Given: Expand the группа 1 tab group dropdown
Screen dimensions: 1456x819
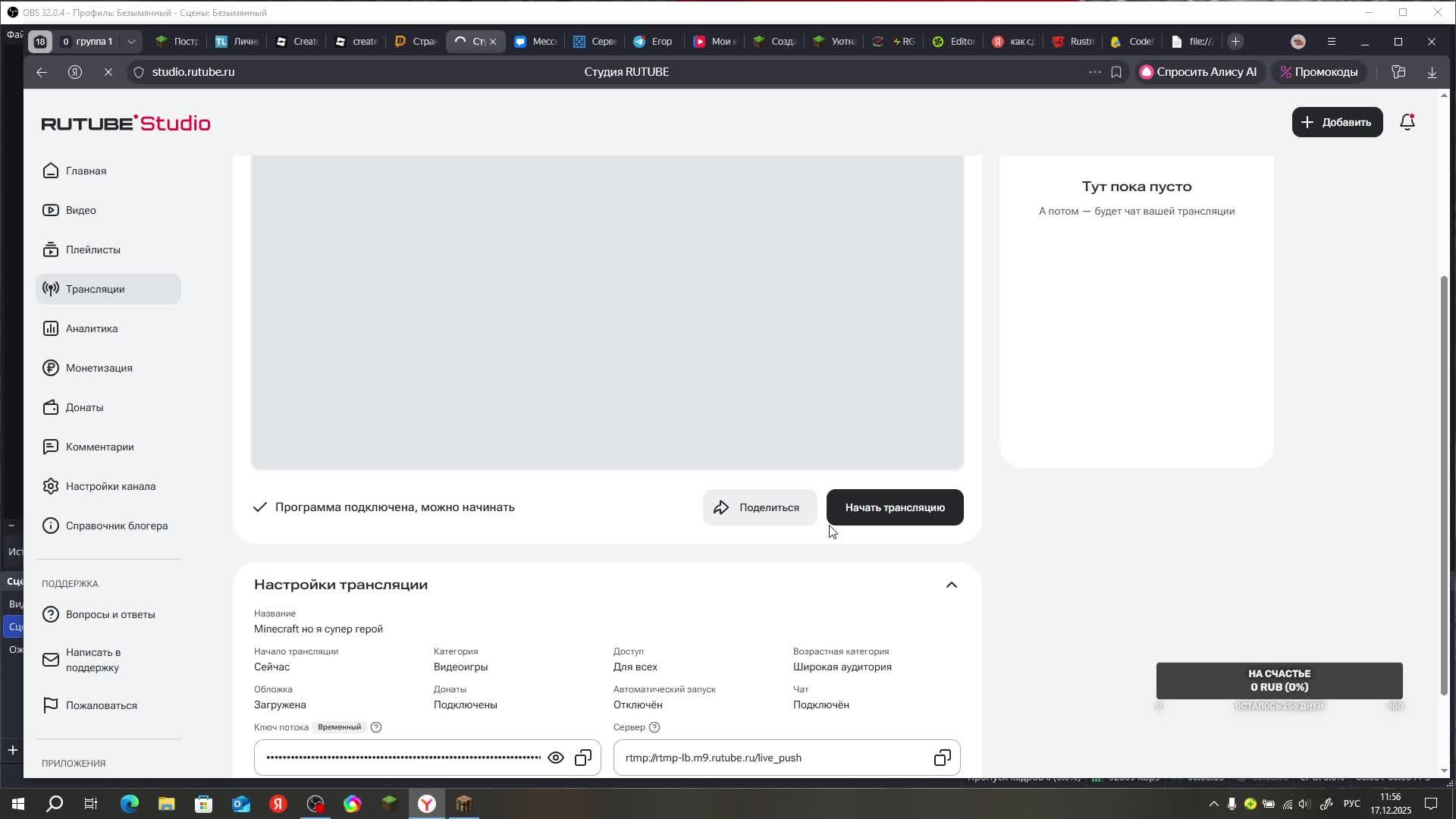Looking at the screenshot, I should tap(131, 42).
